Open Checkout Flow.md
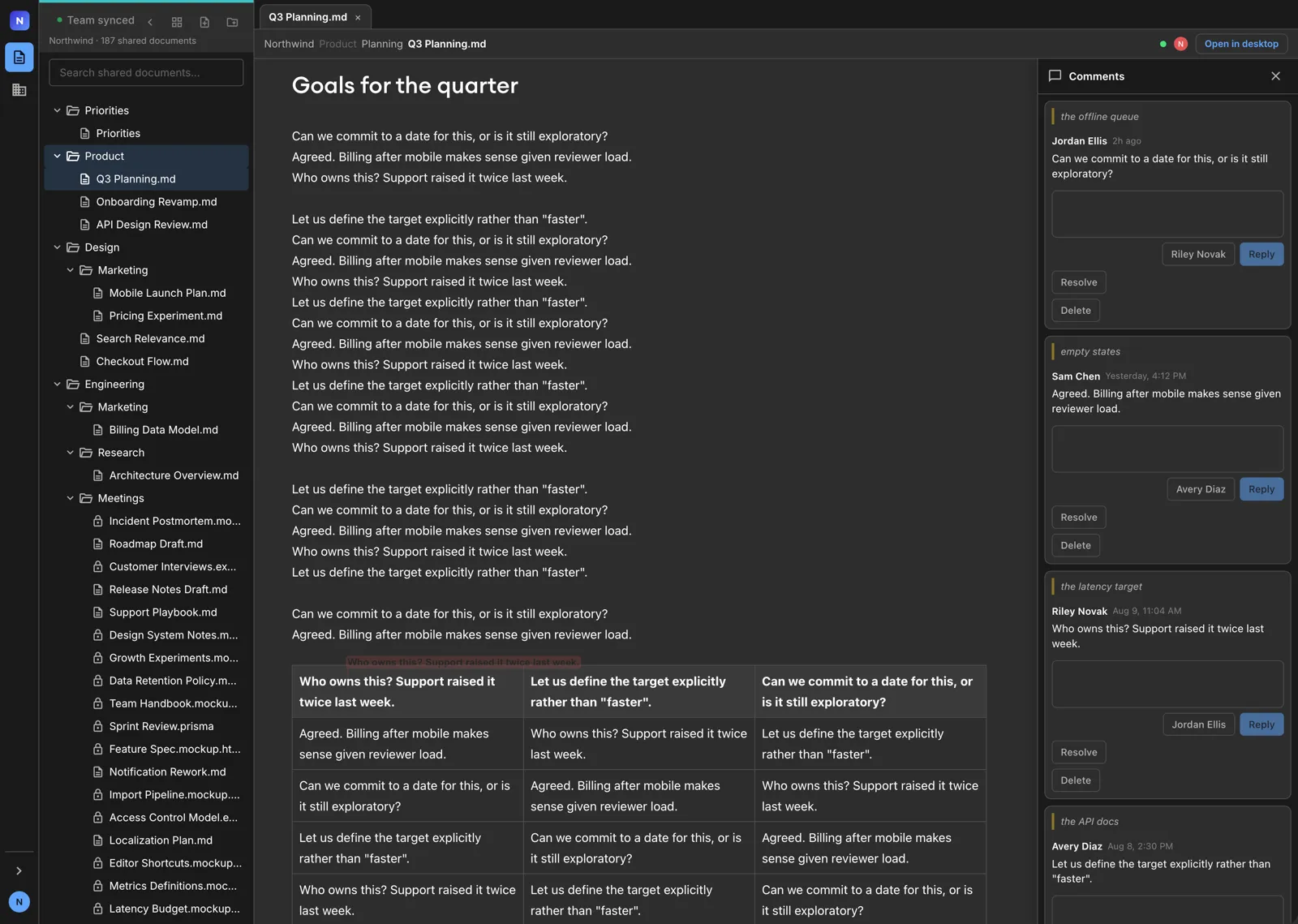 146,361
